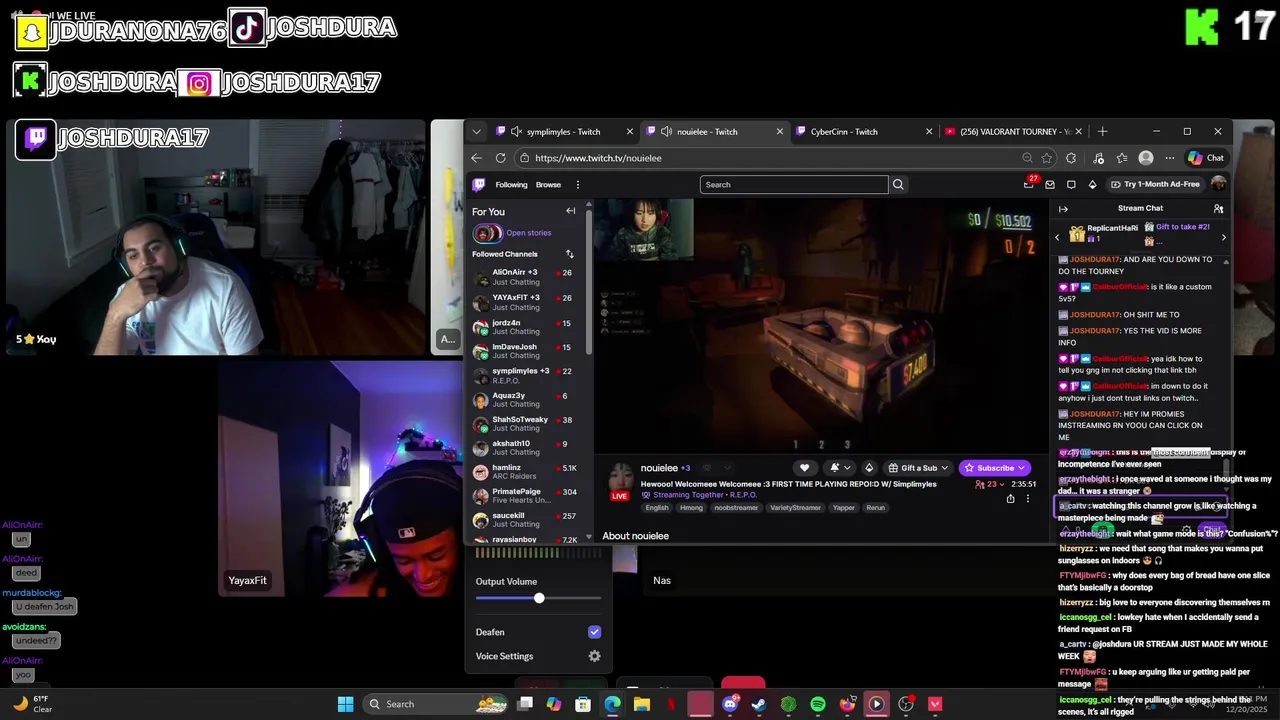The width and height of the screenshot is (1280, 720).
Task: Collapse the For You sidebar arrow
Action: coord(570,211)
